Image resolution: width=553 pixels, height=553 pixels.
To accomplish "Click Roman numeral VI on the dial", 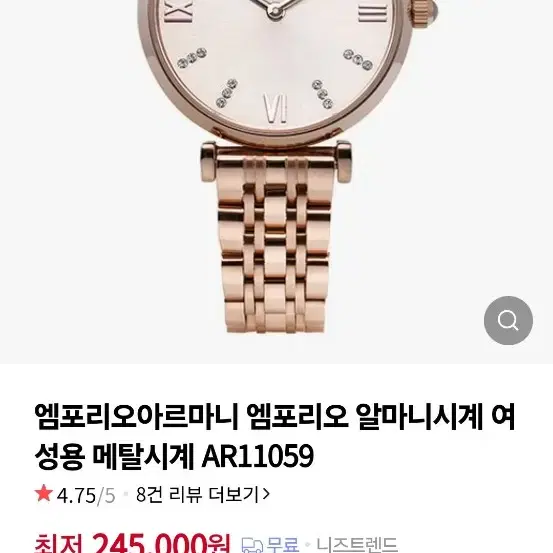I will [x=275, y=108].
